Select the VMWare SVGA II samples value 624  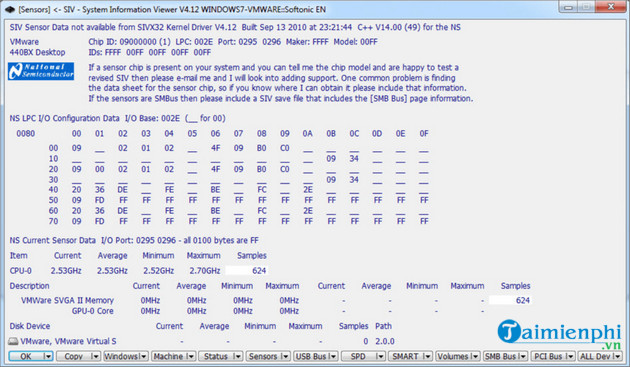[x=510, y=300]
